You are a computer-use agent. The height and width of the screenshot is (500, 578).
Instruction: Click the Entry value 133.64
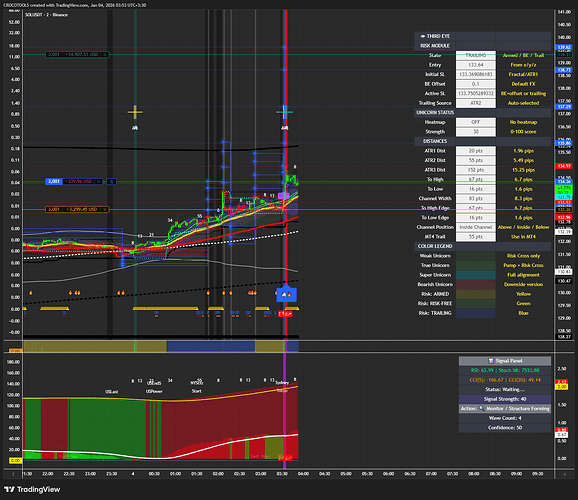476,65
